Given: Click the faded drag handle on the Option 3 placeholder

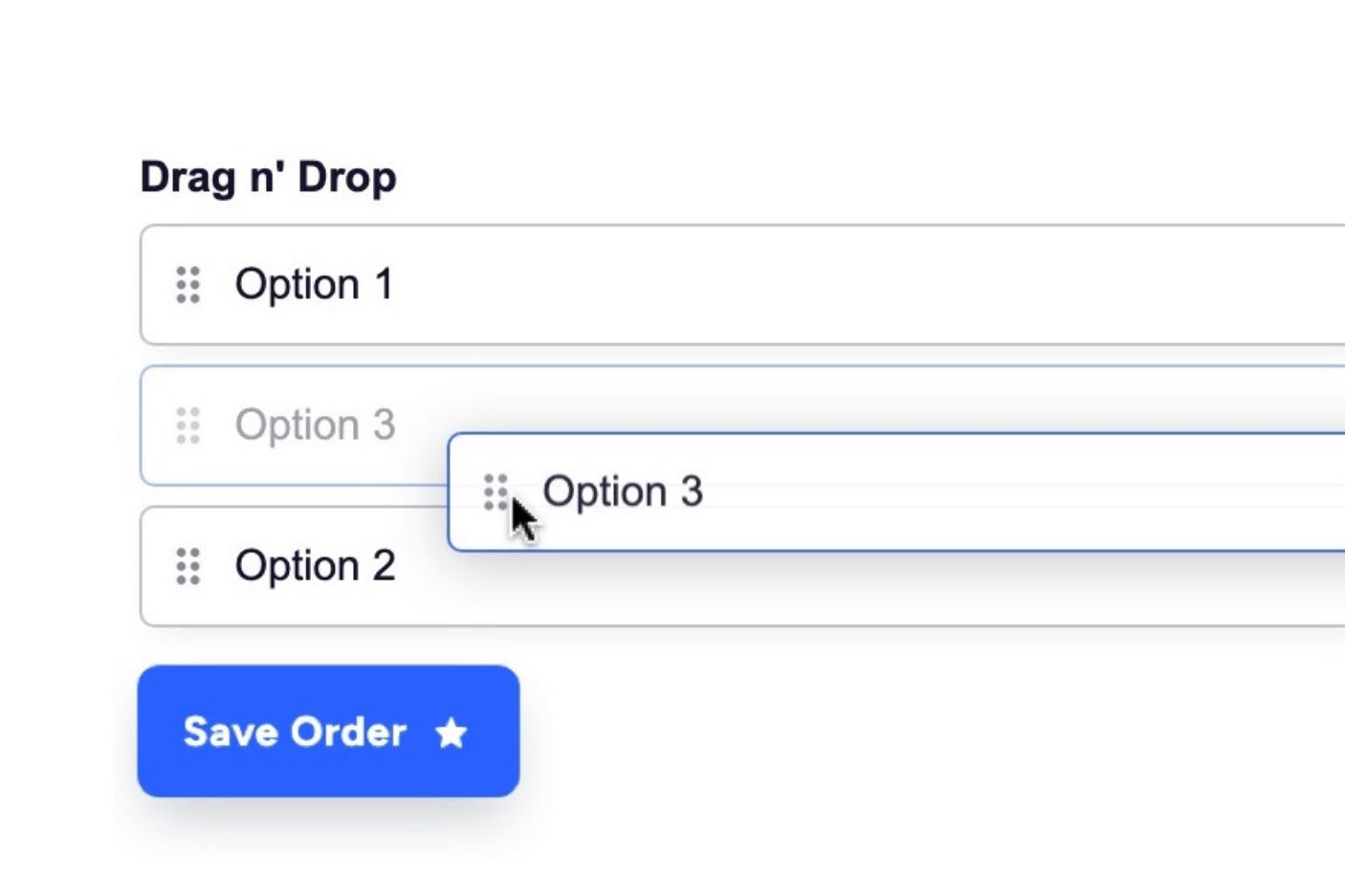Looking at the screenshot, I should point(187,424).
